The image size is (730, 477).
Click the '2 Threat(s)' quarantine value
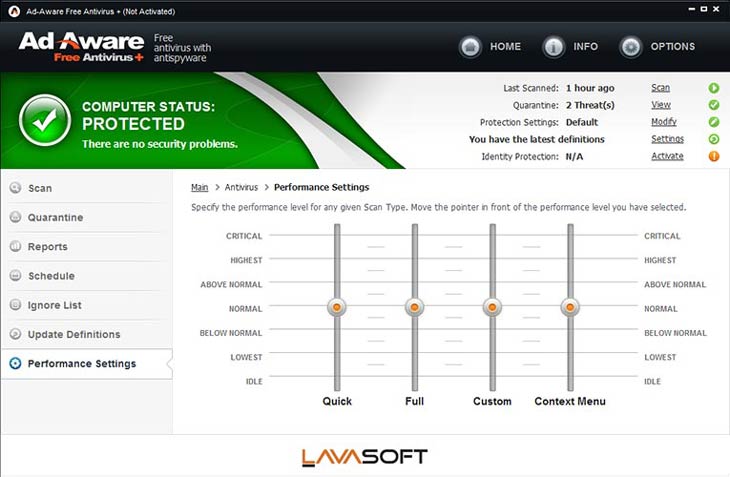590,105
